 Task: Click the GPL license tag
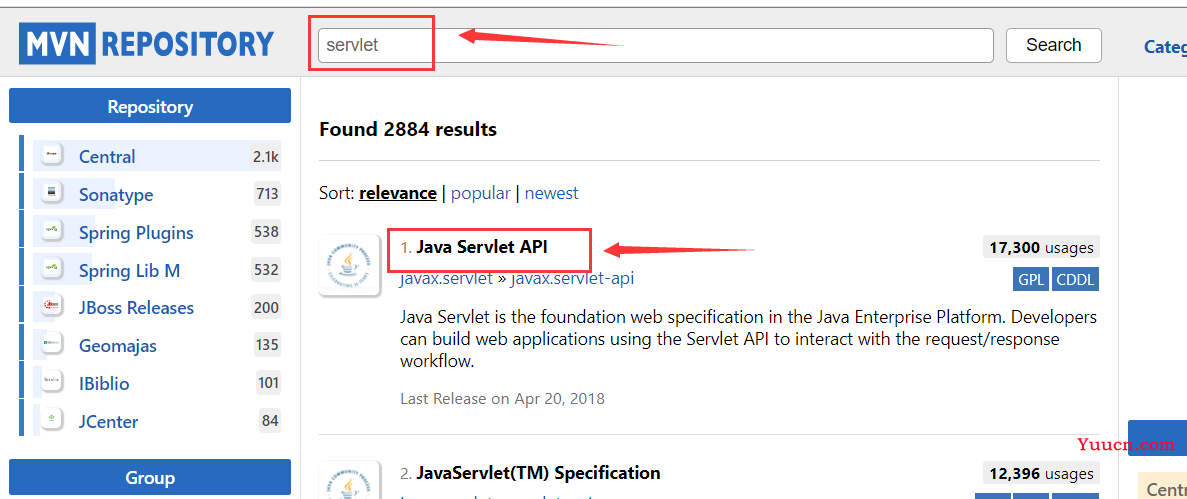[x=1030, y=279]
